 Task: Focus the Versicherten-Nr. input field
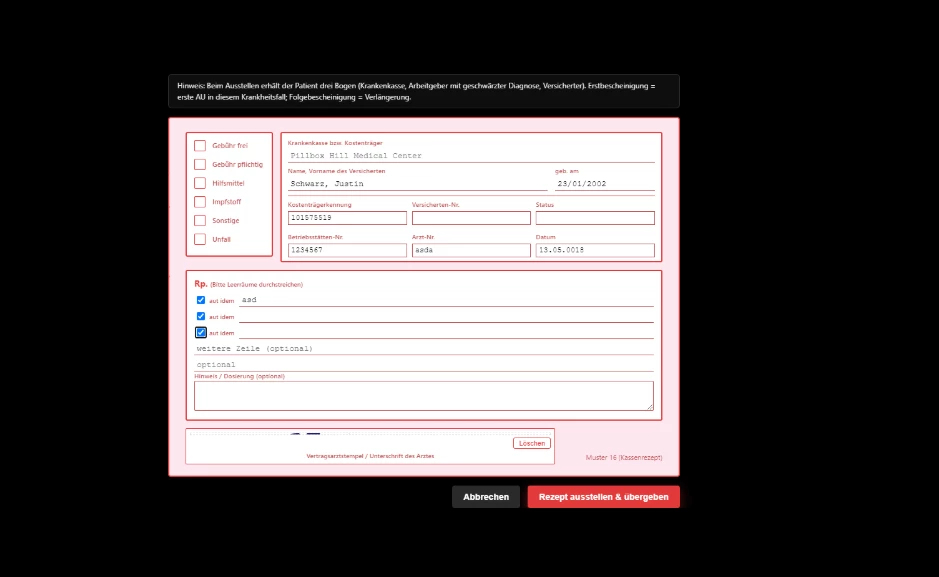471,218
